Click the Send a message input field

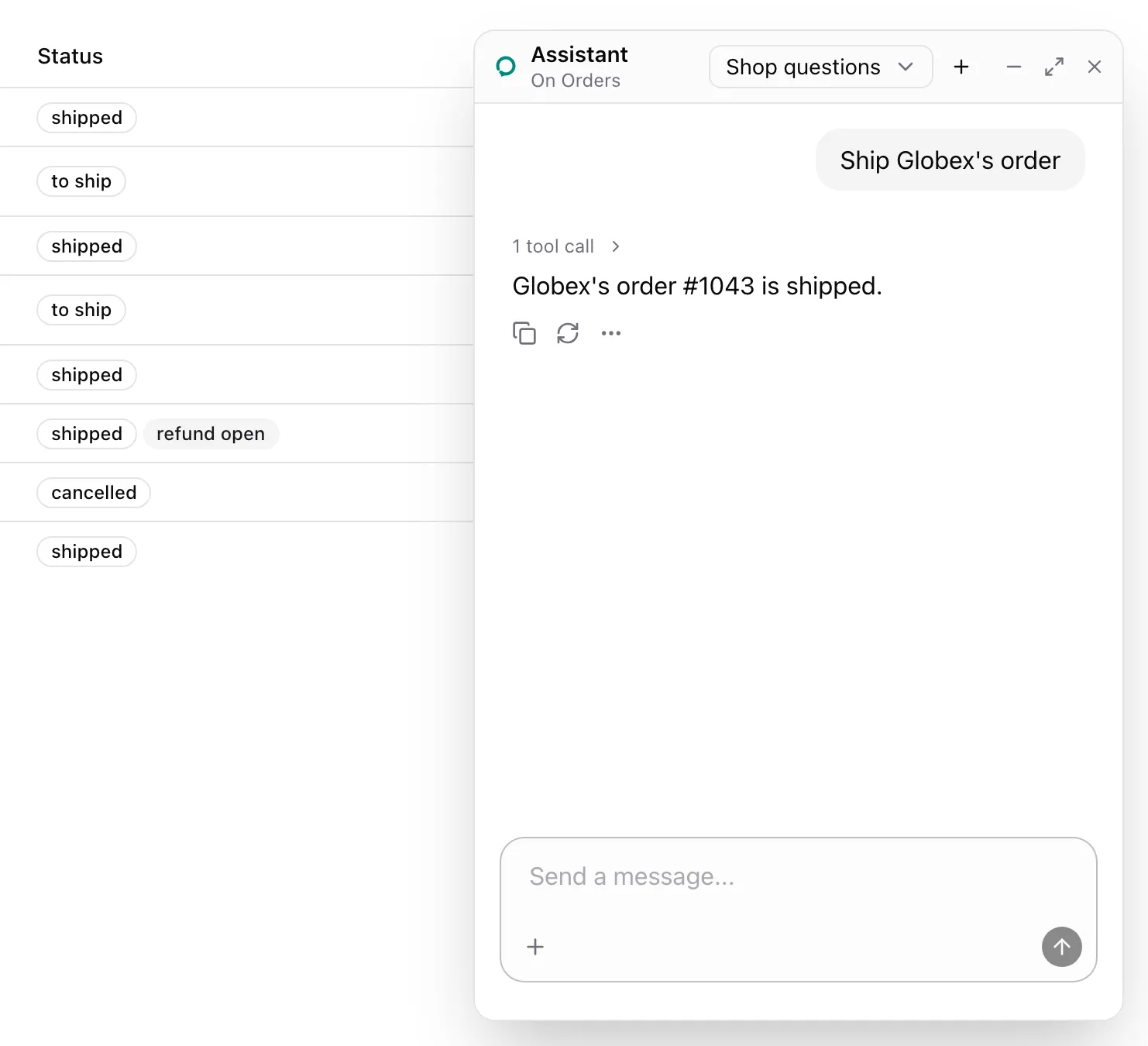[799, 909]
